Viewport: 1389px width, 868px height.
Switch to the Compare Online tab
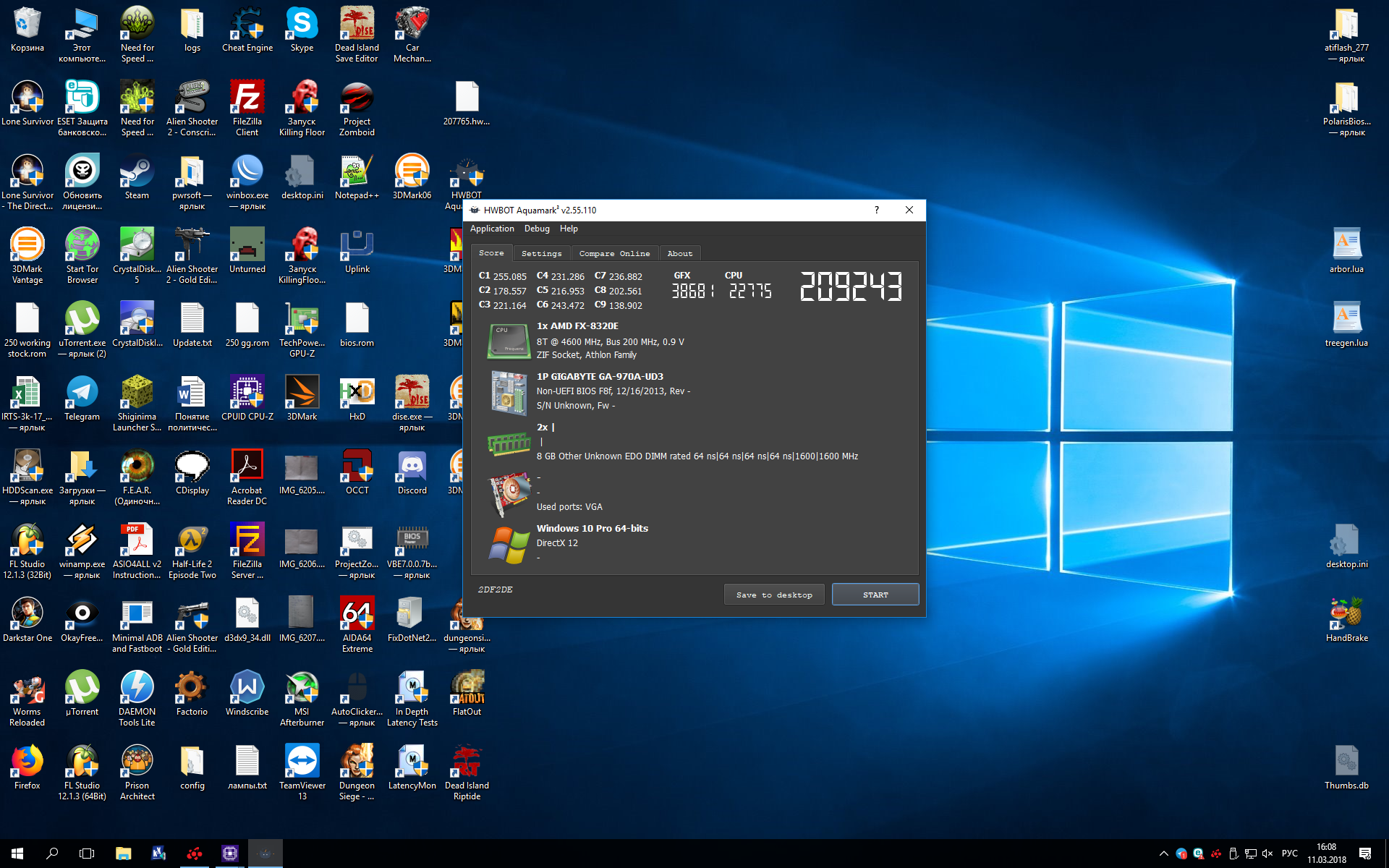[x=614, y=253]
